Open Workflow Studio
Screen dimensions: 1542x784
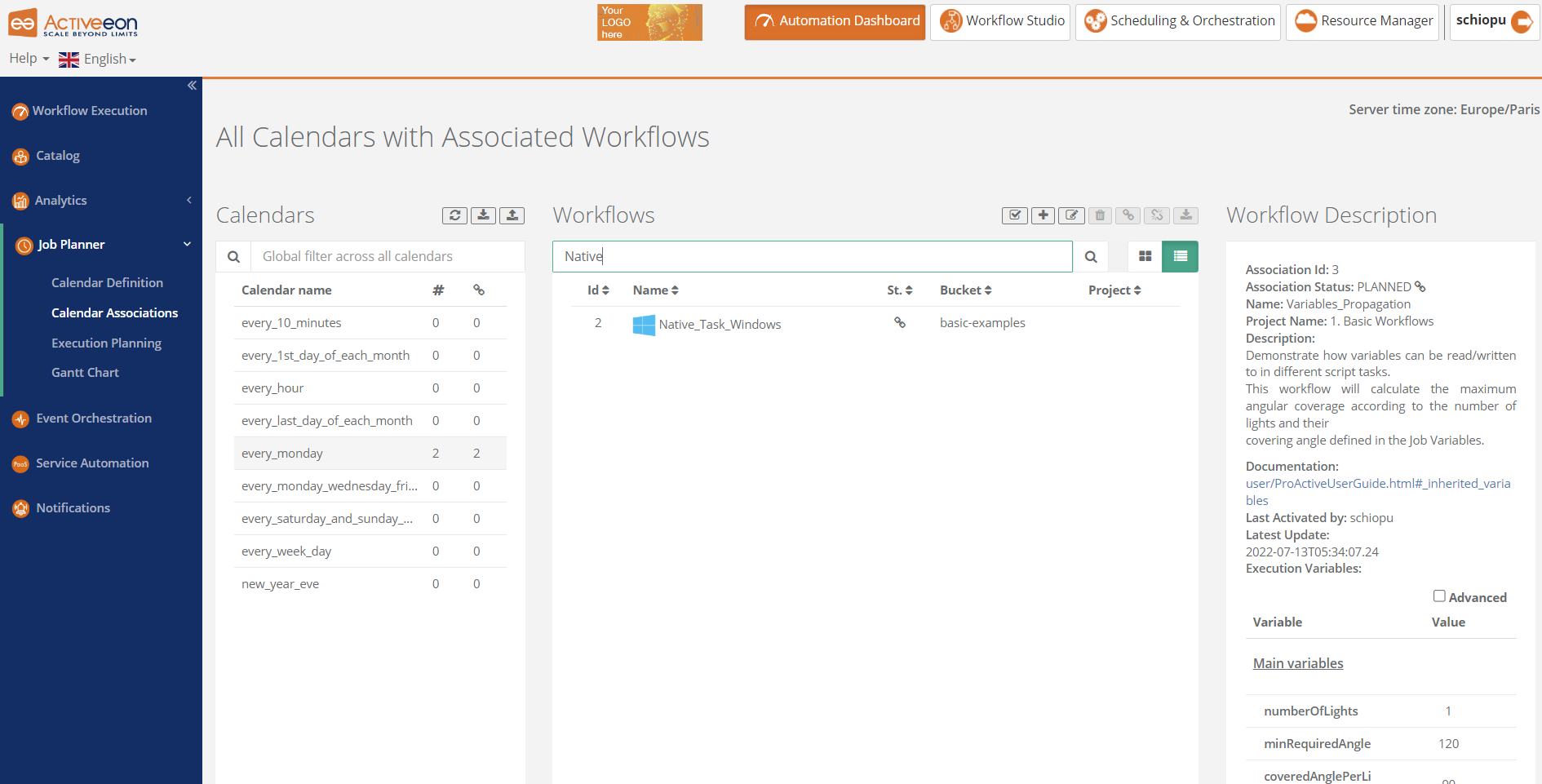1000,22
